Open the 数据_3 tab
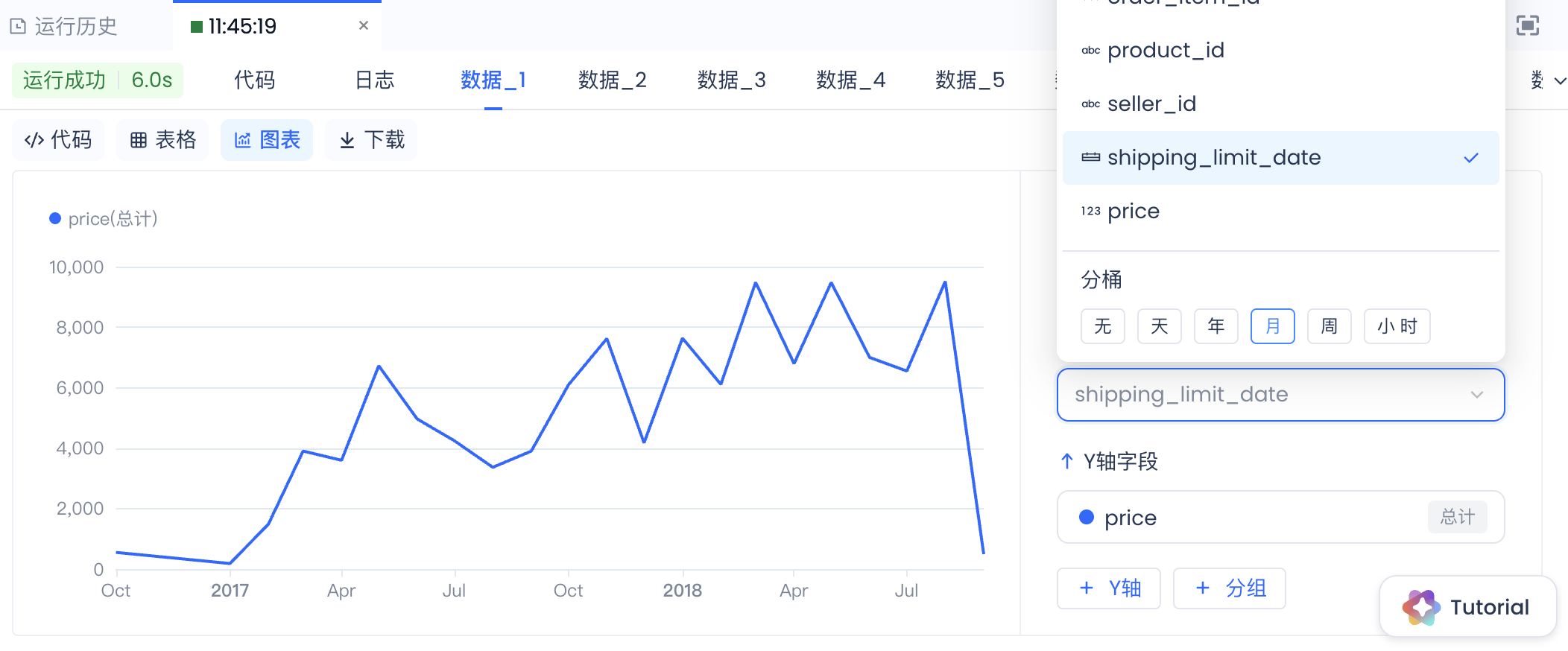This screenshot has height=651, width=1568. (x=731, y=80)
